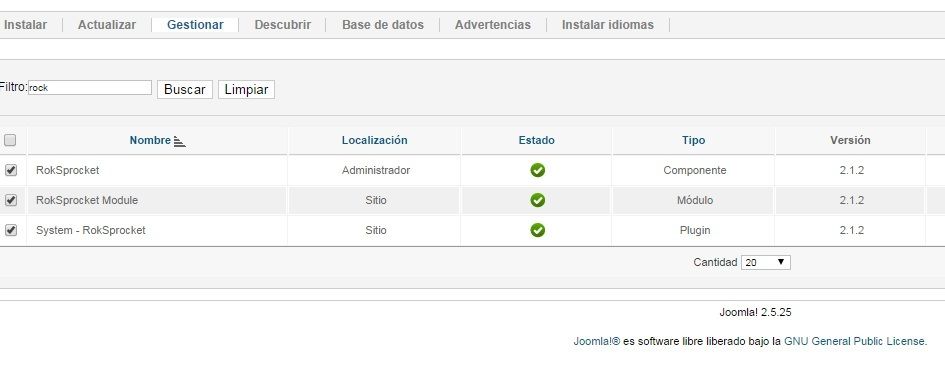
Task: Click the Módulo type cell
Action: pos(695,200)
